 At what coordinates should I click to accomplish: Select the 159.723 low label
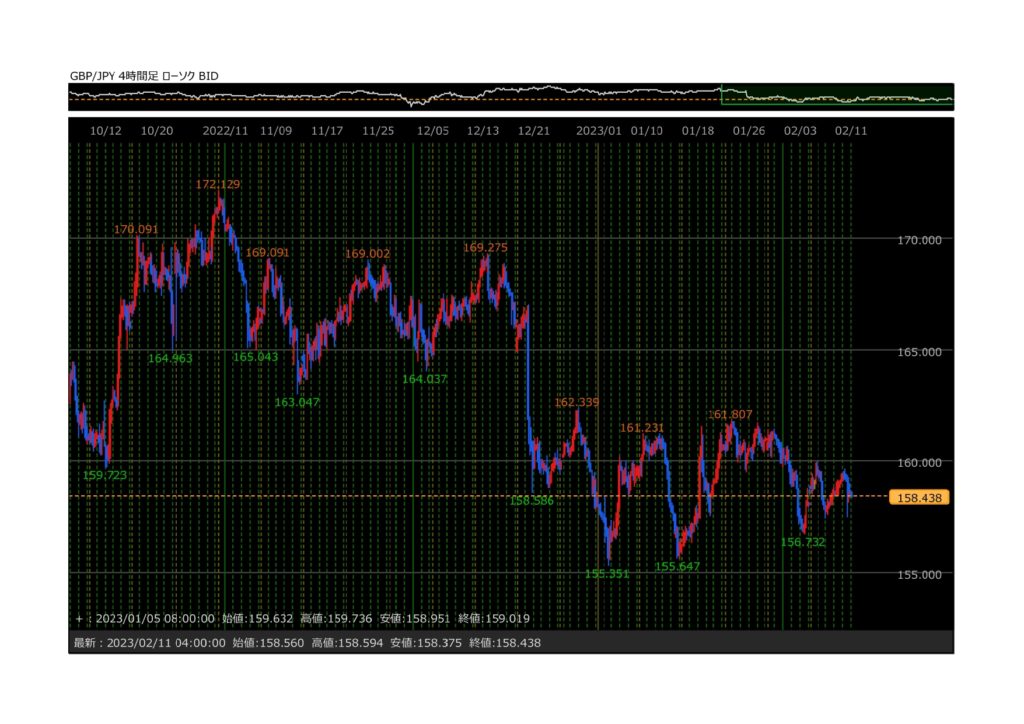[x=105, y=475]
